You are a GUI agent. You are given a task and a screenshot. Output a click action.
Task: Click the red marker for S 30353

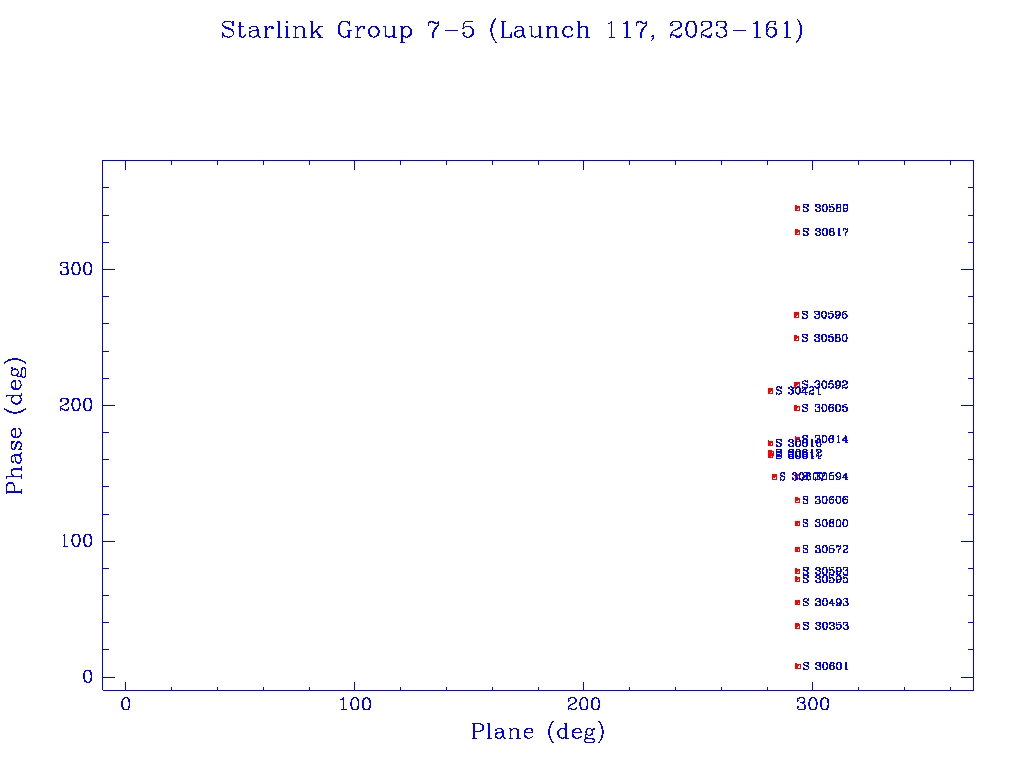[797, 626]
